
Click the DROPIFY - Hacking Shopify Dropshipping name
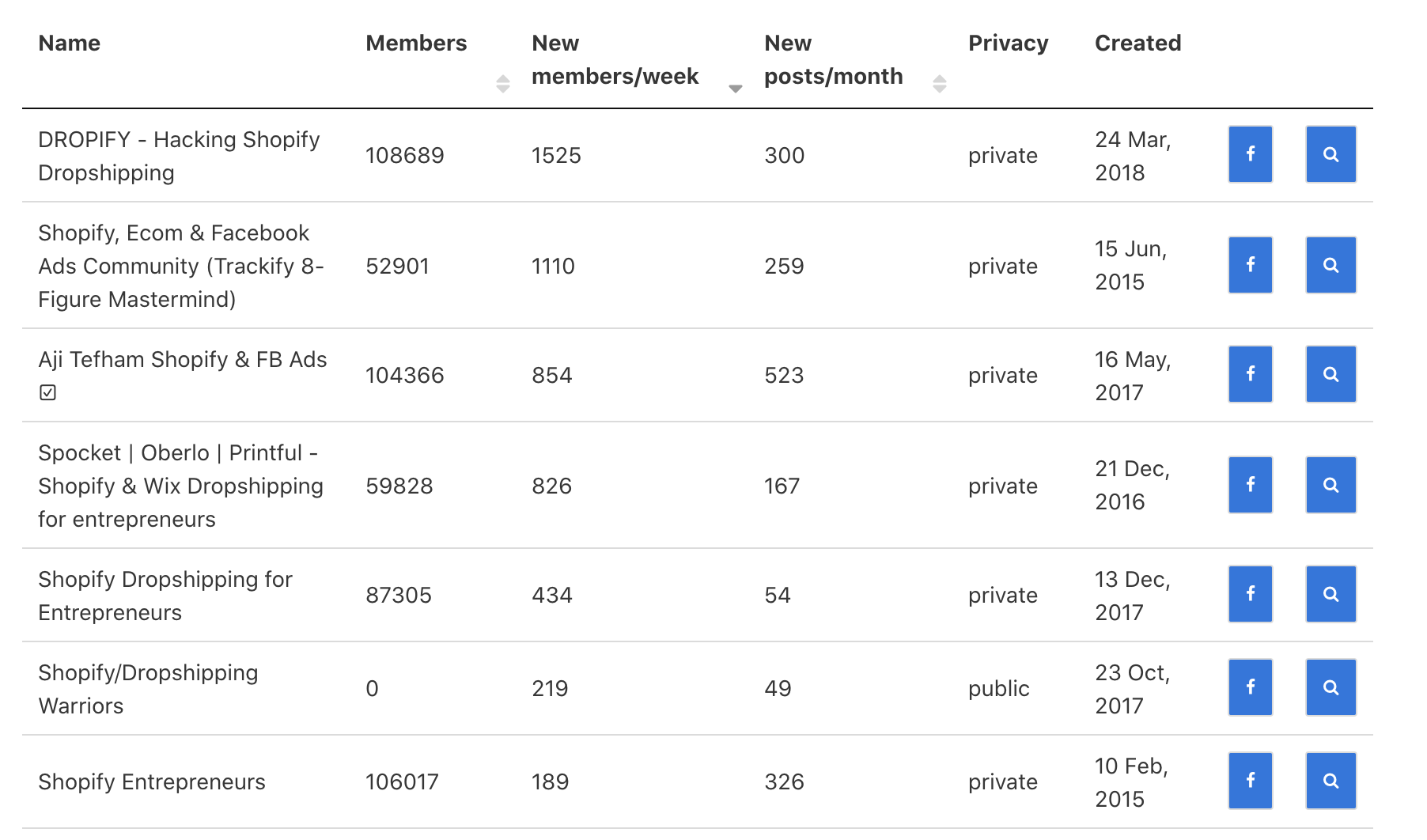click(179, 156)
